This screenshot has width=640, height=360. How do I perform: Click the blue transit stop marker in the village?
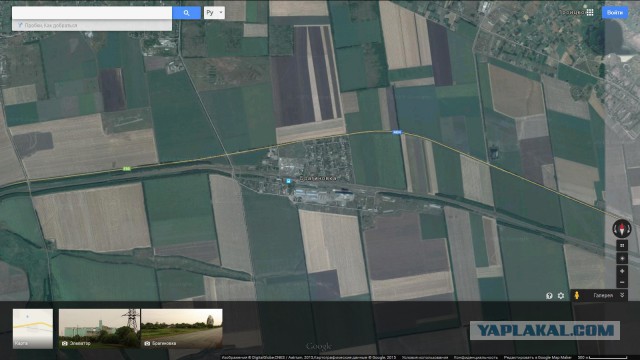289,181
